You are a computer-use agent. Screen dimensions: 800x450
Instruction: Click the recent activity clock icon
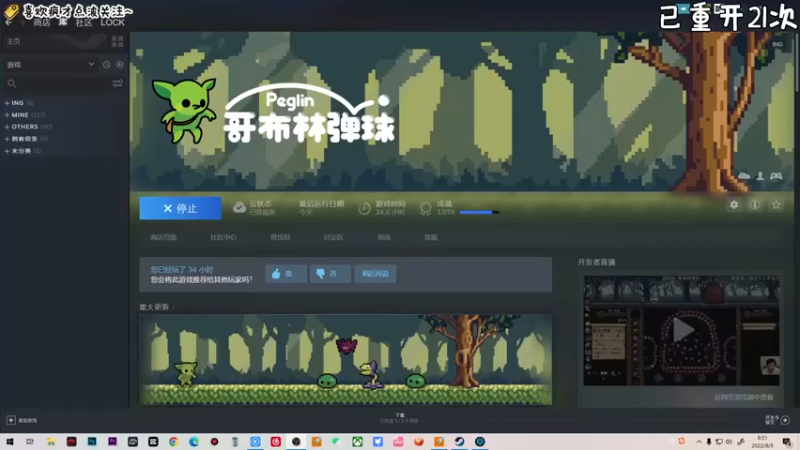point(107,65)
